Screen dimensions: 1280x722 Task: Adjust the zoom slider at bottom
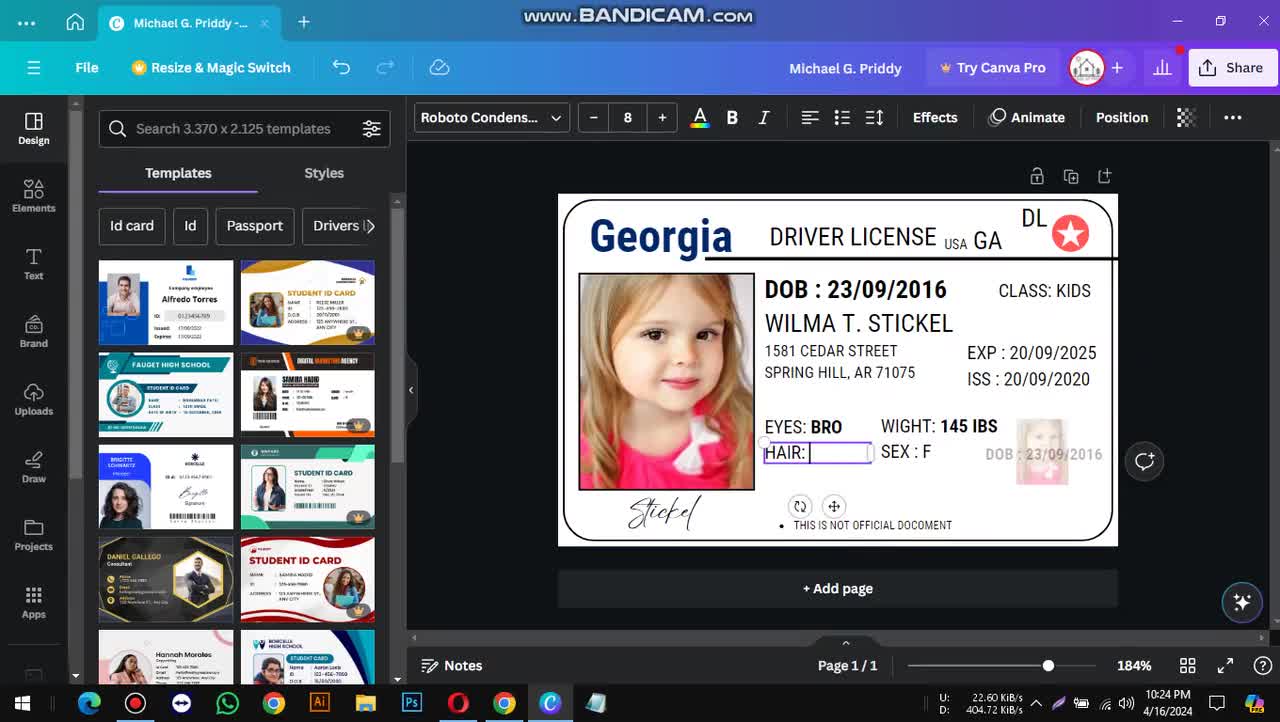click(1047, 665)
